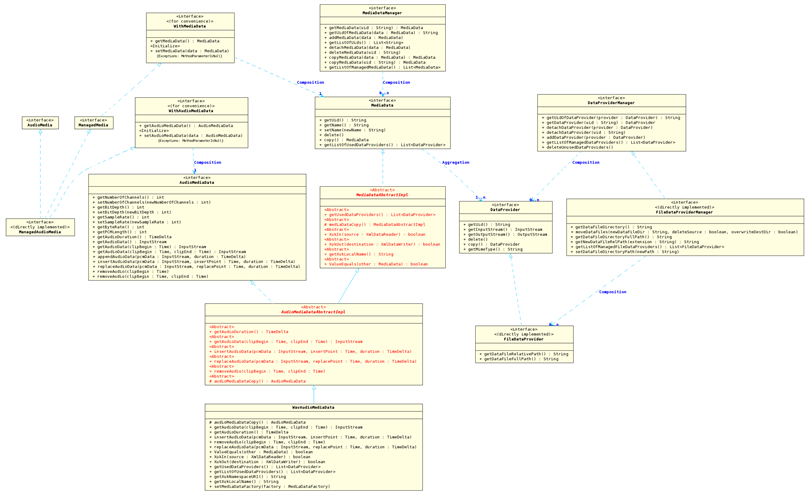Viewport: 809px width, 494px height.
Task: Select setNumberOfChannels(newNumberOfChannels : int) line
Action: (152, 202)
